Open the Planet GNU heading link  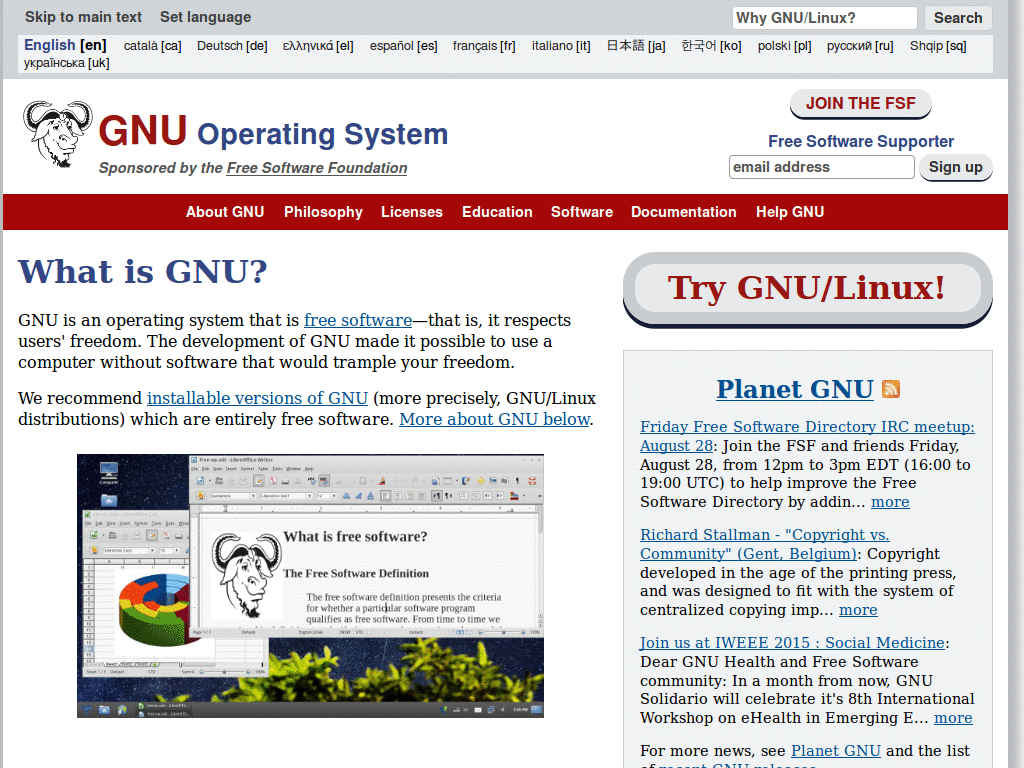[x=795, y=389]
